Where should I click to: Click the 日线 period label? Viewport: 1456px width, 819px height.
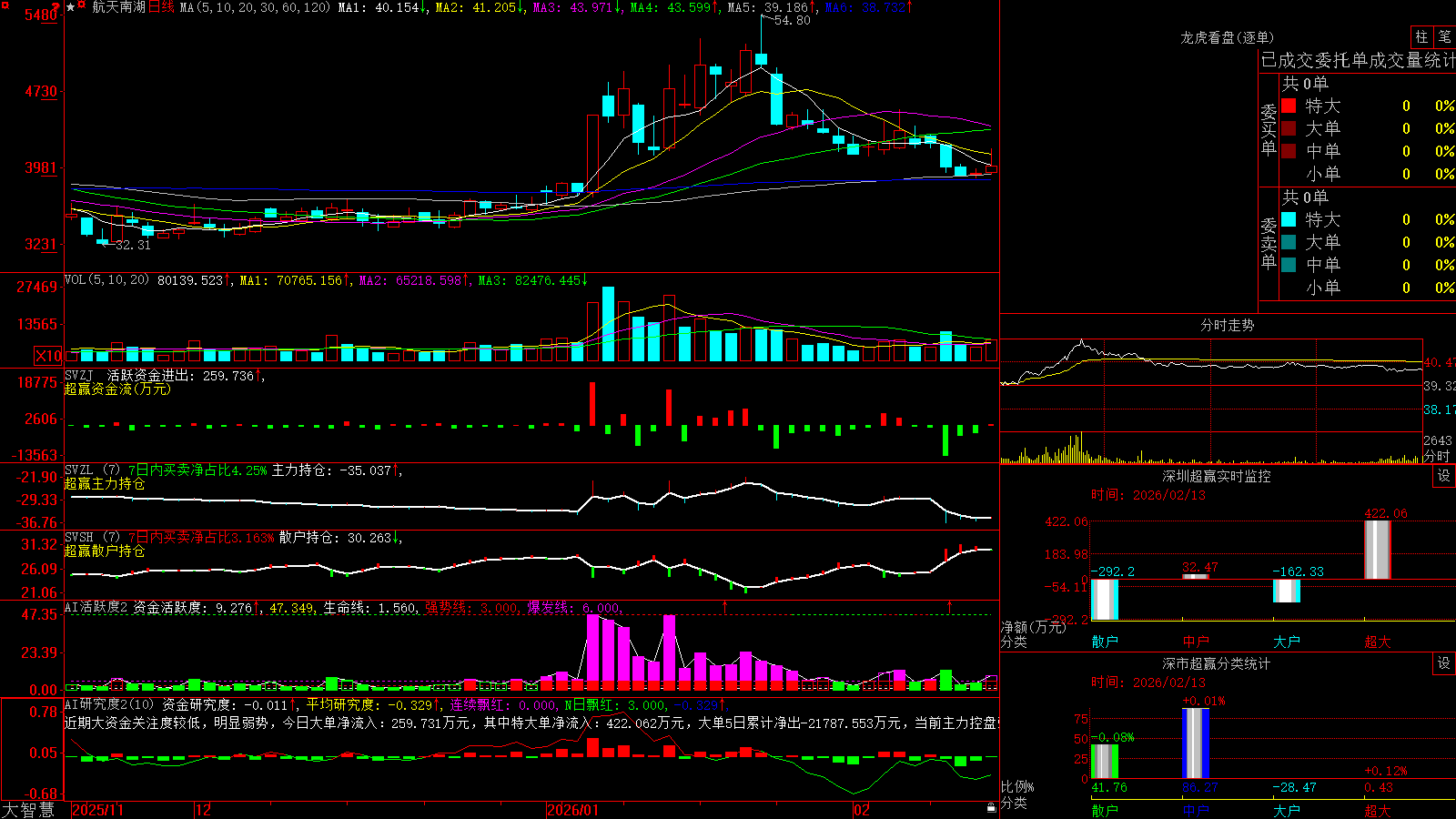pyautogui.click(x=161, y=7)
